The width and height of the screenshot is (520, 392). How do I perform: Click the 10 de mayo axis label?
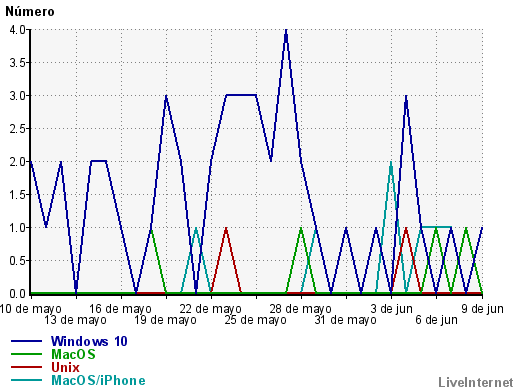click(x=31, y=309)
